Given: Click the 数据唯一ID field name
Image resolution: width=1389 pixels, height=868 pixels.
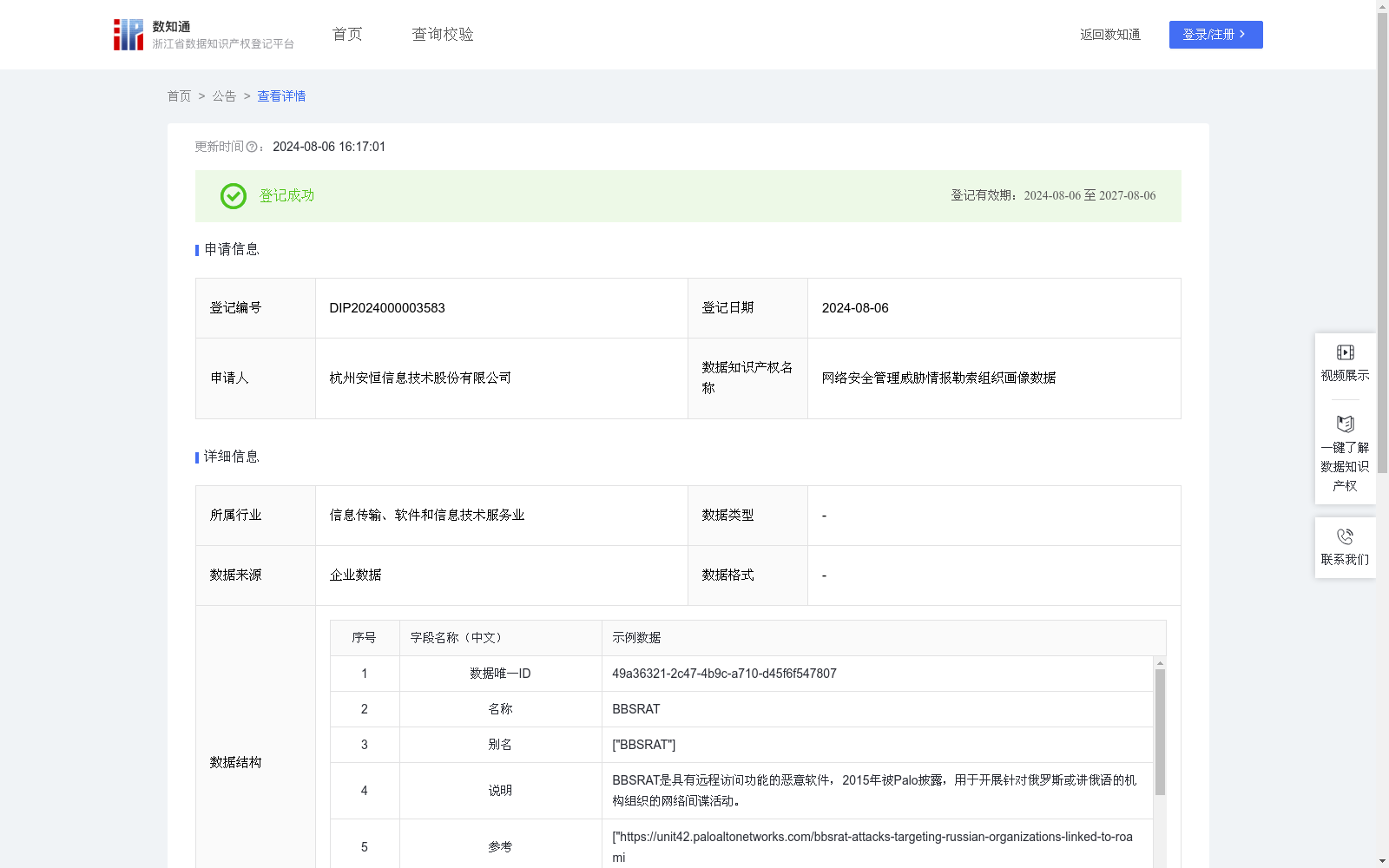Looking at the screenshot, I should click(x=500, y=674).
